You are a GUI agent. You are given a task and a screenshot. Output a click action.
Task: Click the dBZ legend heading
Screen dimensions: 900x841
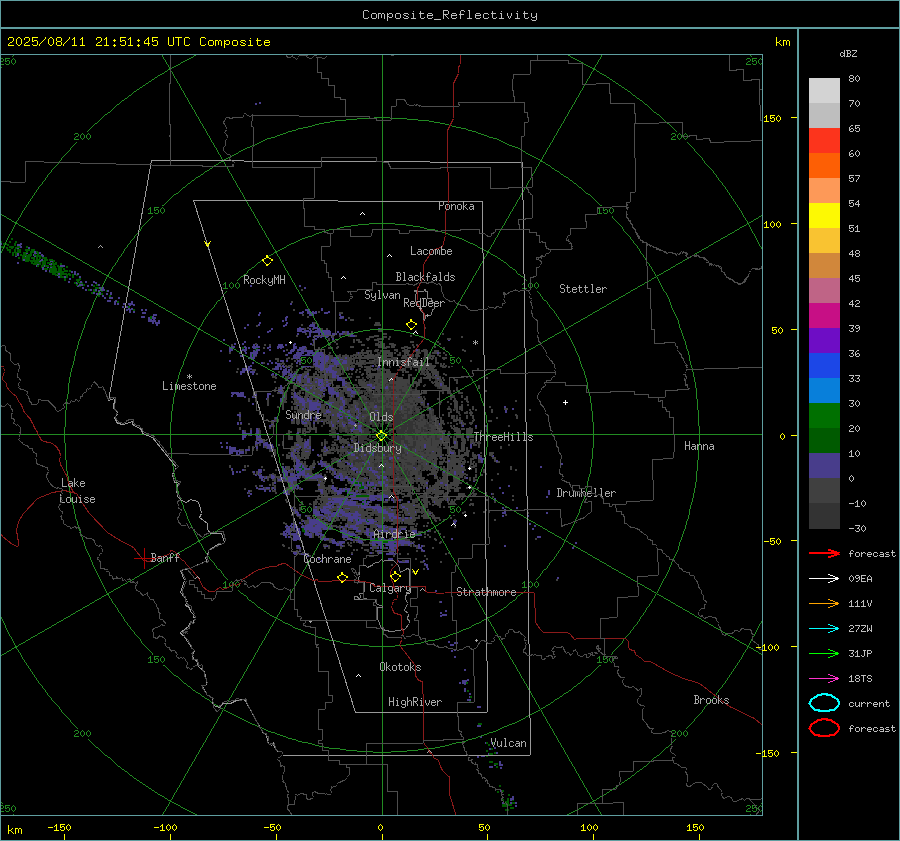[848, 53]
